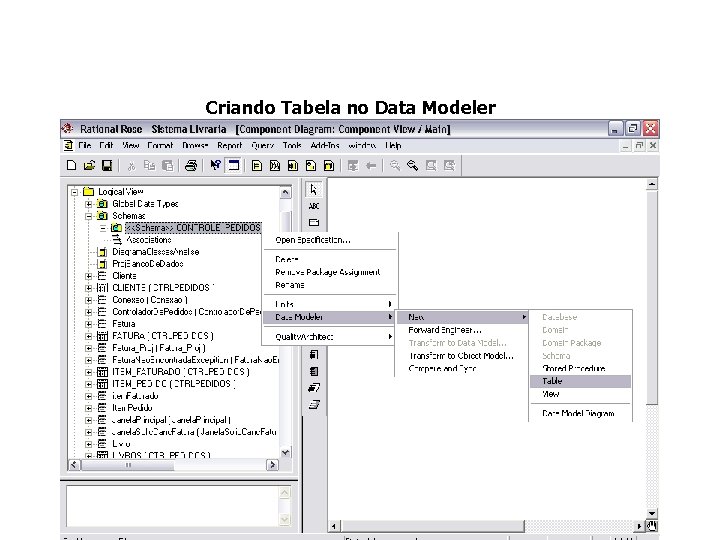This screenshot has height=540, width=720.
Task: Click the Print toolbar icon
Action: pyautogui.click(x=191, y=165)
